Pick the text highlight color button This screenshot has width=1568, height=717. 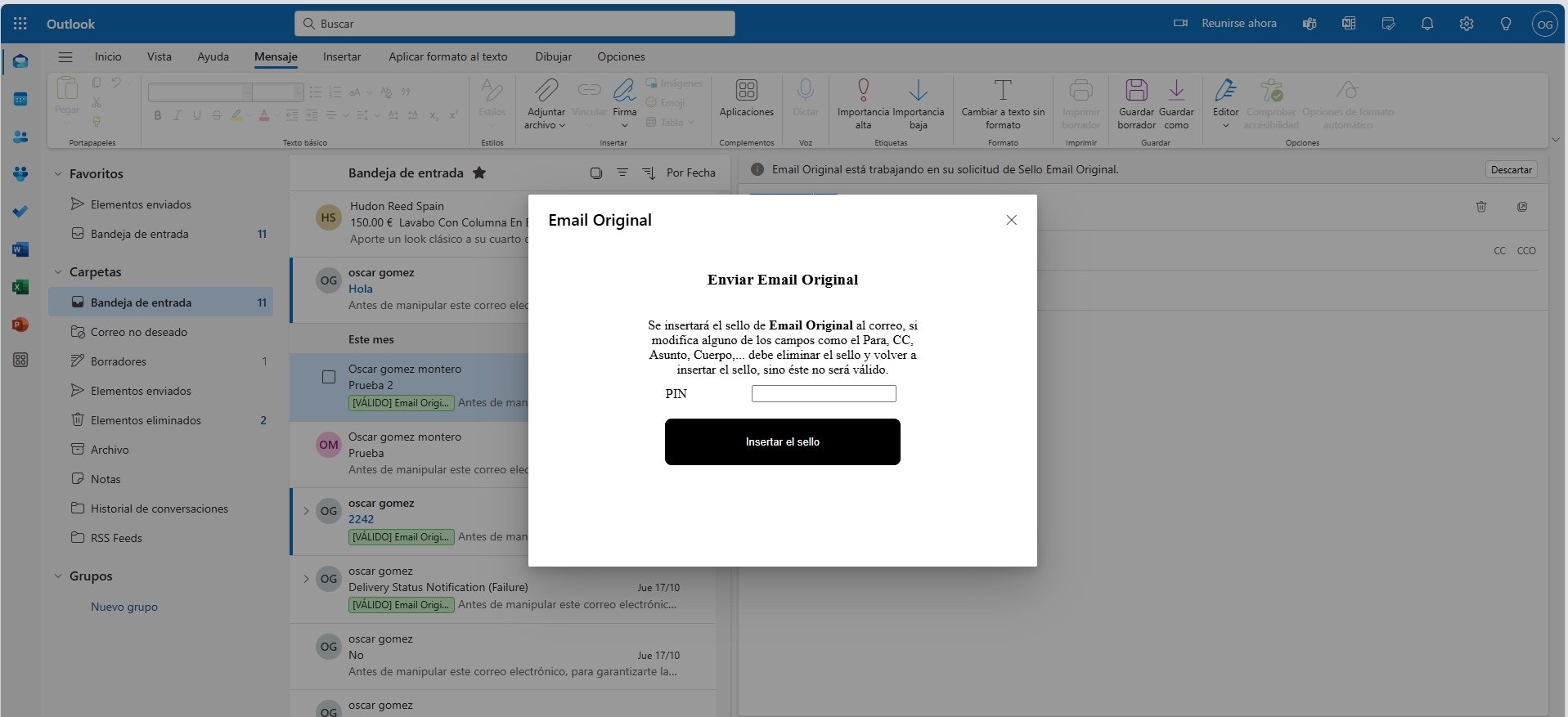(x=236, y=116)
